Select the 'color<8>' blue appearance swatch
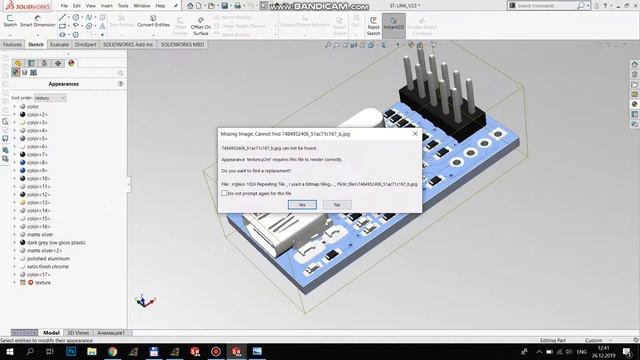 tap(22, 162)
